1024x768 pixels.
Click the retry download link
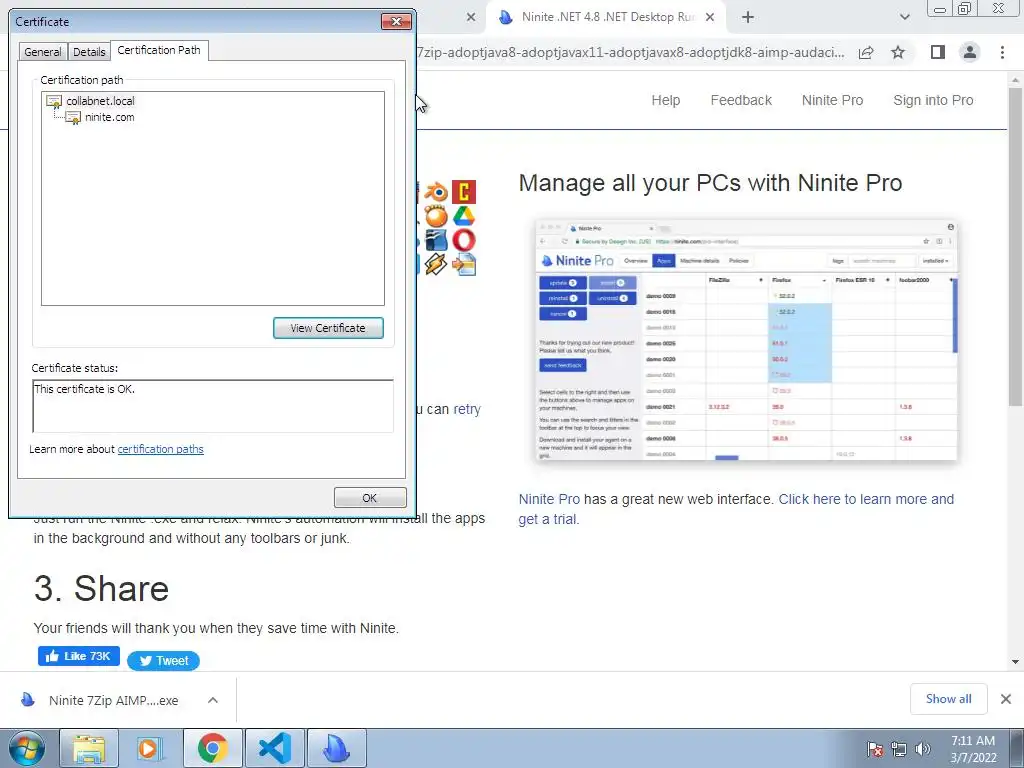click(x=467, y=409)
